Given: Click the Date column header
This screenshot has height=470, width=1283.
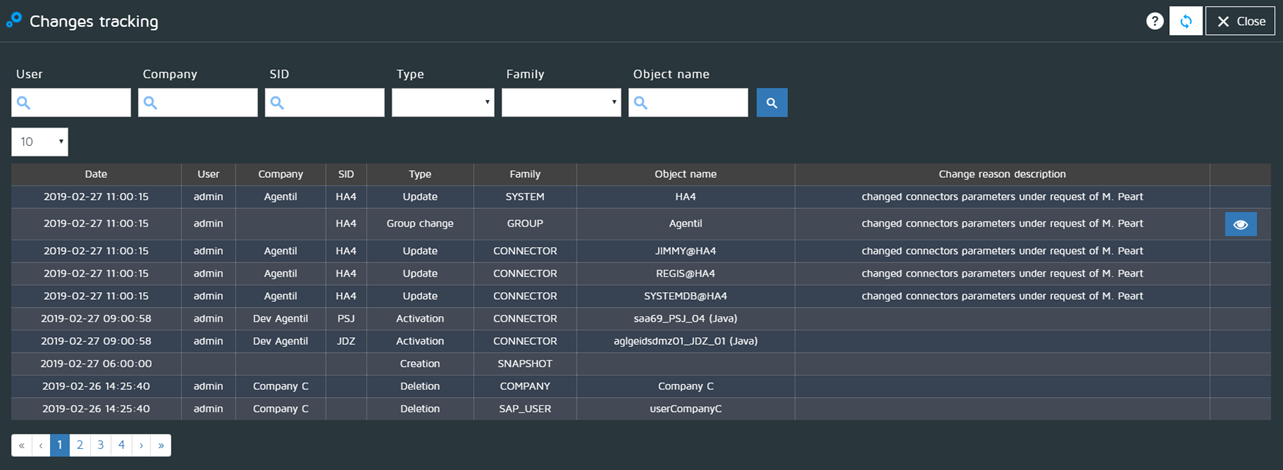Looking at the screenshot, I should (96, 174).
